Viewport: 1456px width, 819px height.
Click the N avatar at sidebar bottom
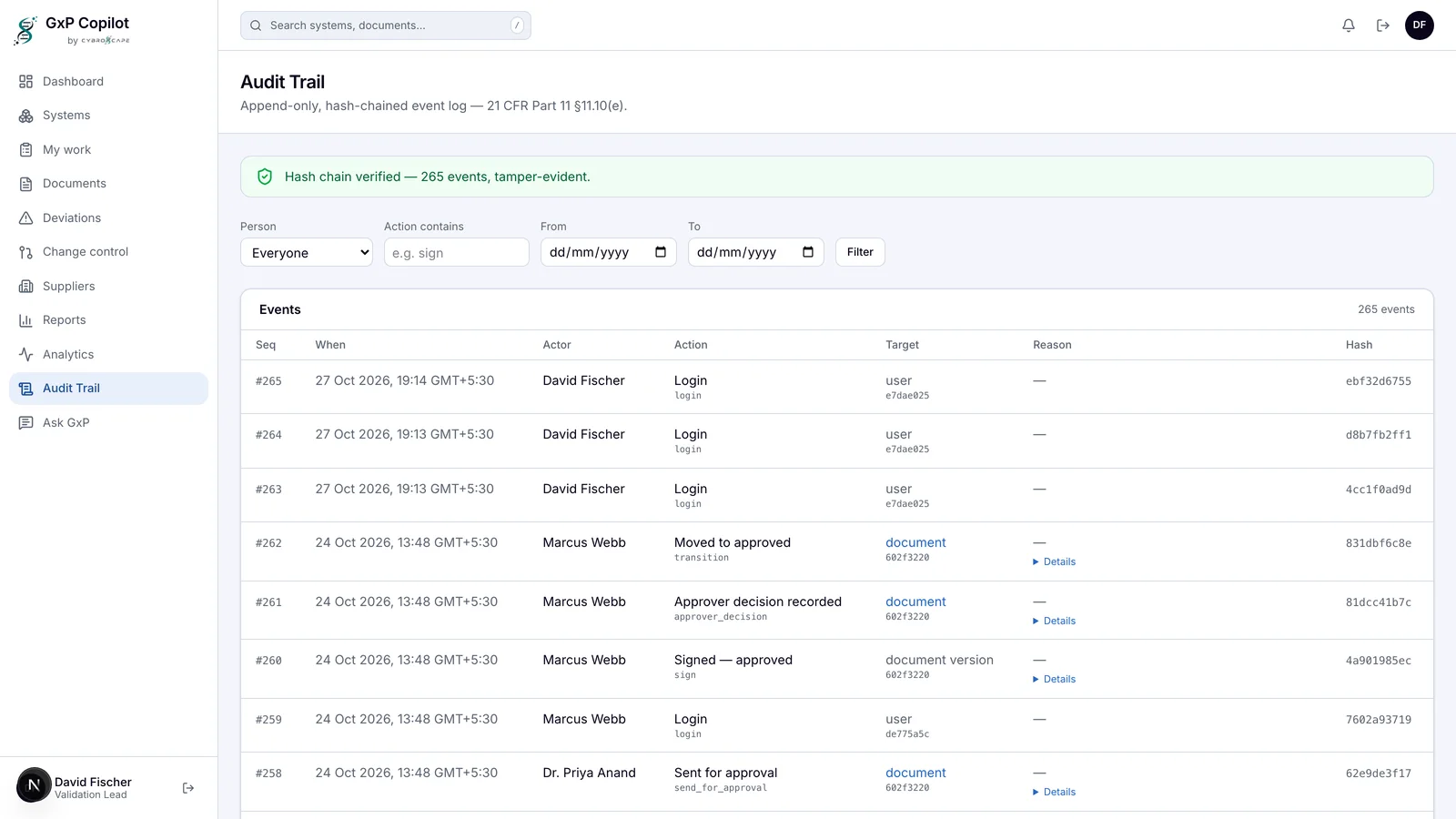[x=34, y=784]
